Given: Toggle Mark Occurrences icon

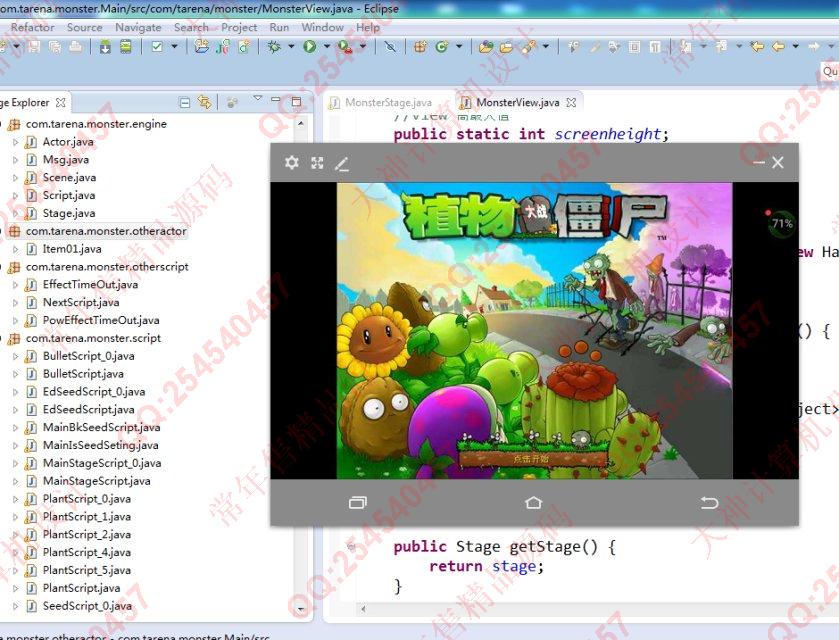Looking at the screenshot, I should click(594, 47).
